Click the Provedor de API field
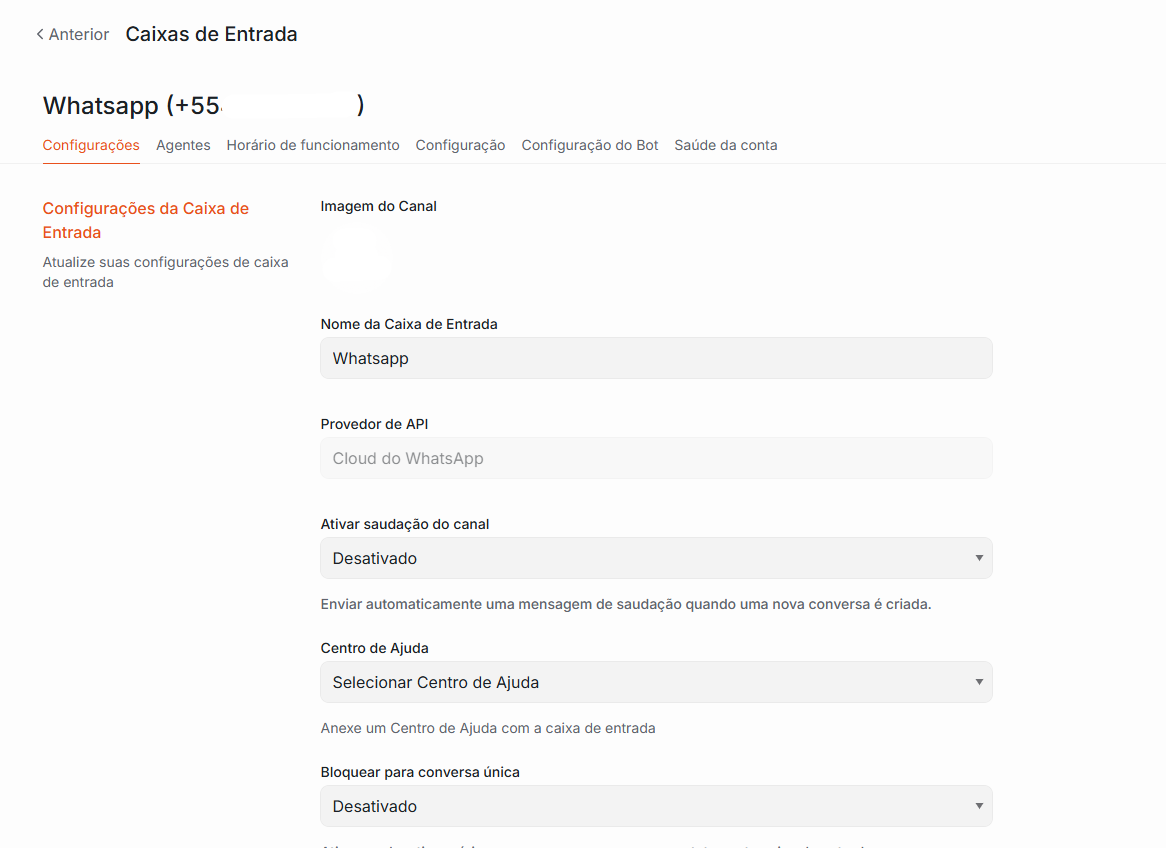1166x848 pixels. click(656, 458)
